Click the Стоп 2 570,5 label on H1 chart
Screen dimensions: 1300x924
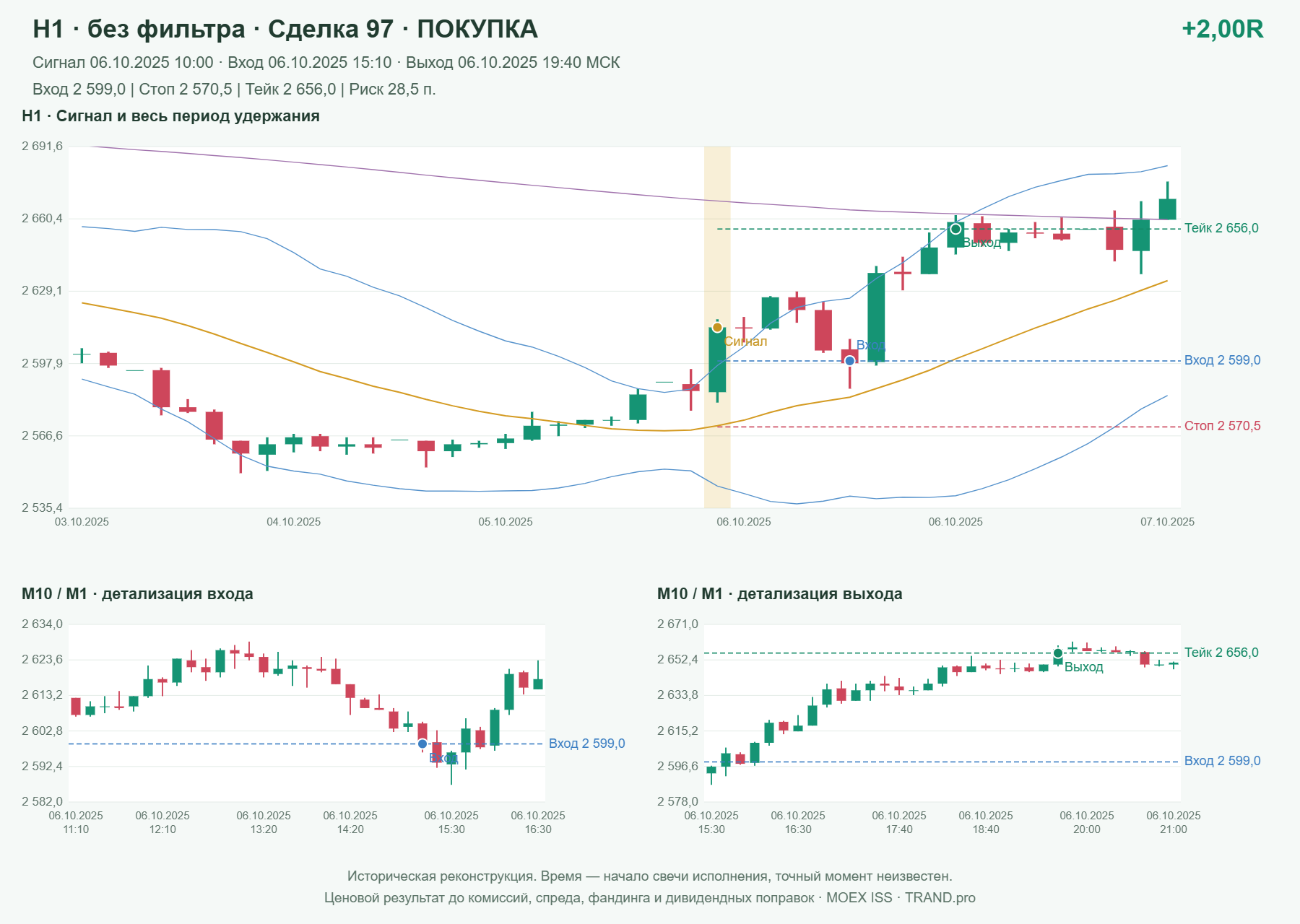(1222, 426)
